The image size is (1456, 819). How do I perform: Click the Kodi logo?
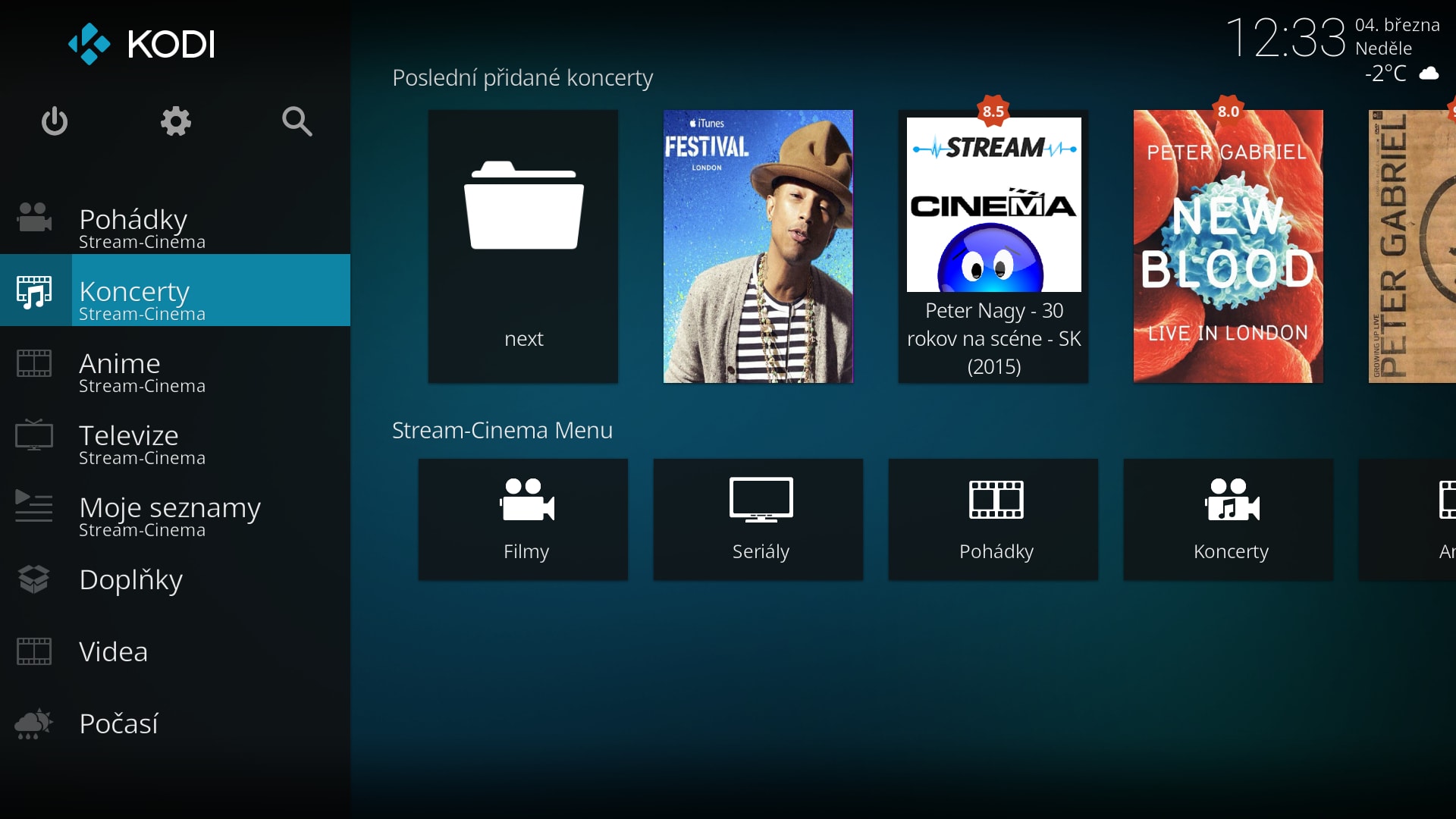pyautogui.click(x=142, y=44)
